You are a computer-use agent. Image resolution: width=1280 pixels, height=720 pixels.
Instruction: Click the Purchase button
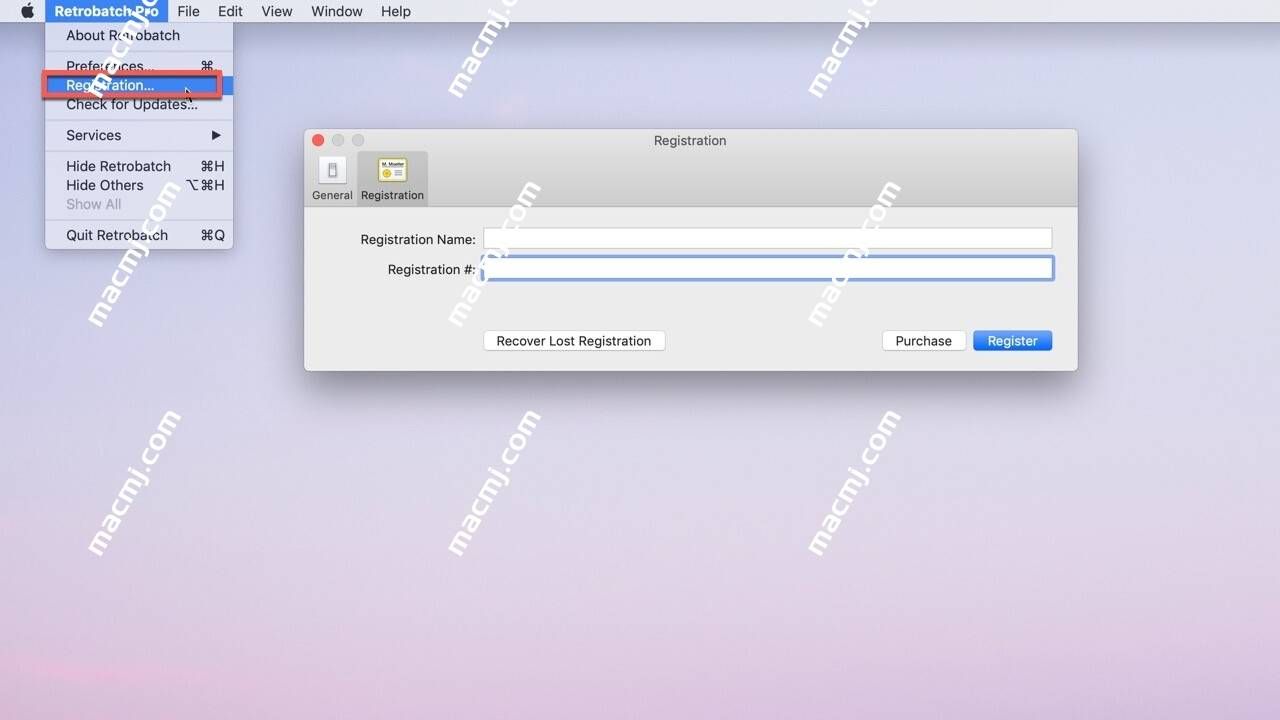point(924,341)
